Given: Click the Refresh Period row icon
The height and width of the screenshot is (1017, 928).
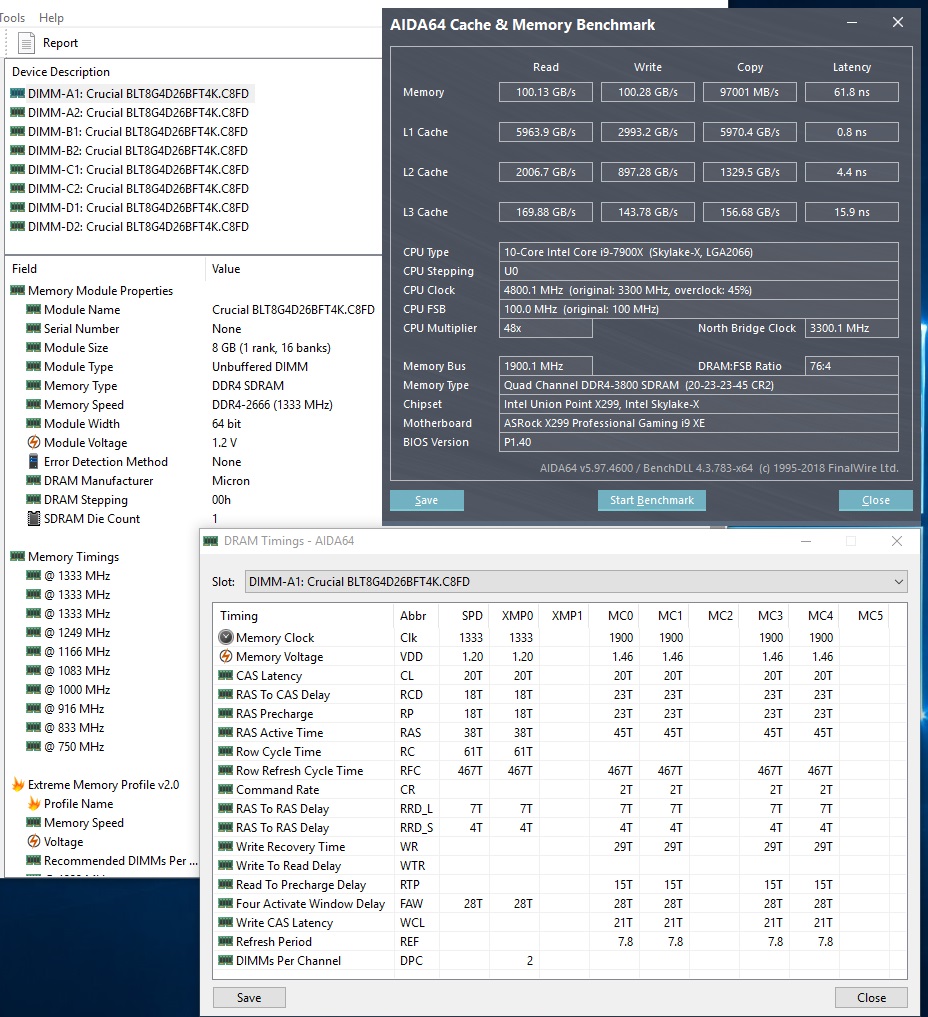Looking at the screenshot, I should click(x=226, y=941).
